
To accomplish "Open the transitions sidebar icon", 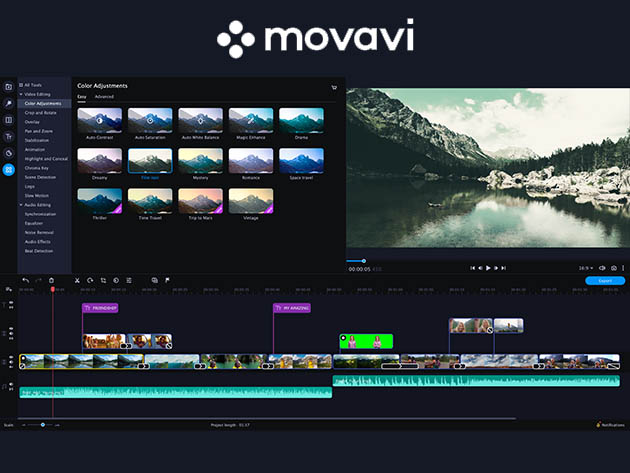I will point(8,120).
